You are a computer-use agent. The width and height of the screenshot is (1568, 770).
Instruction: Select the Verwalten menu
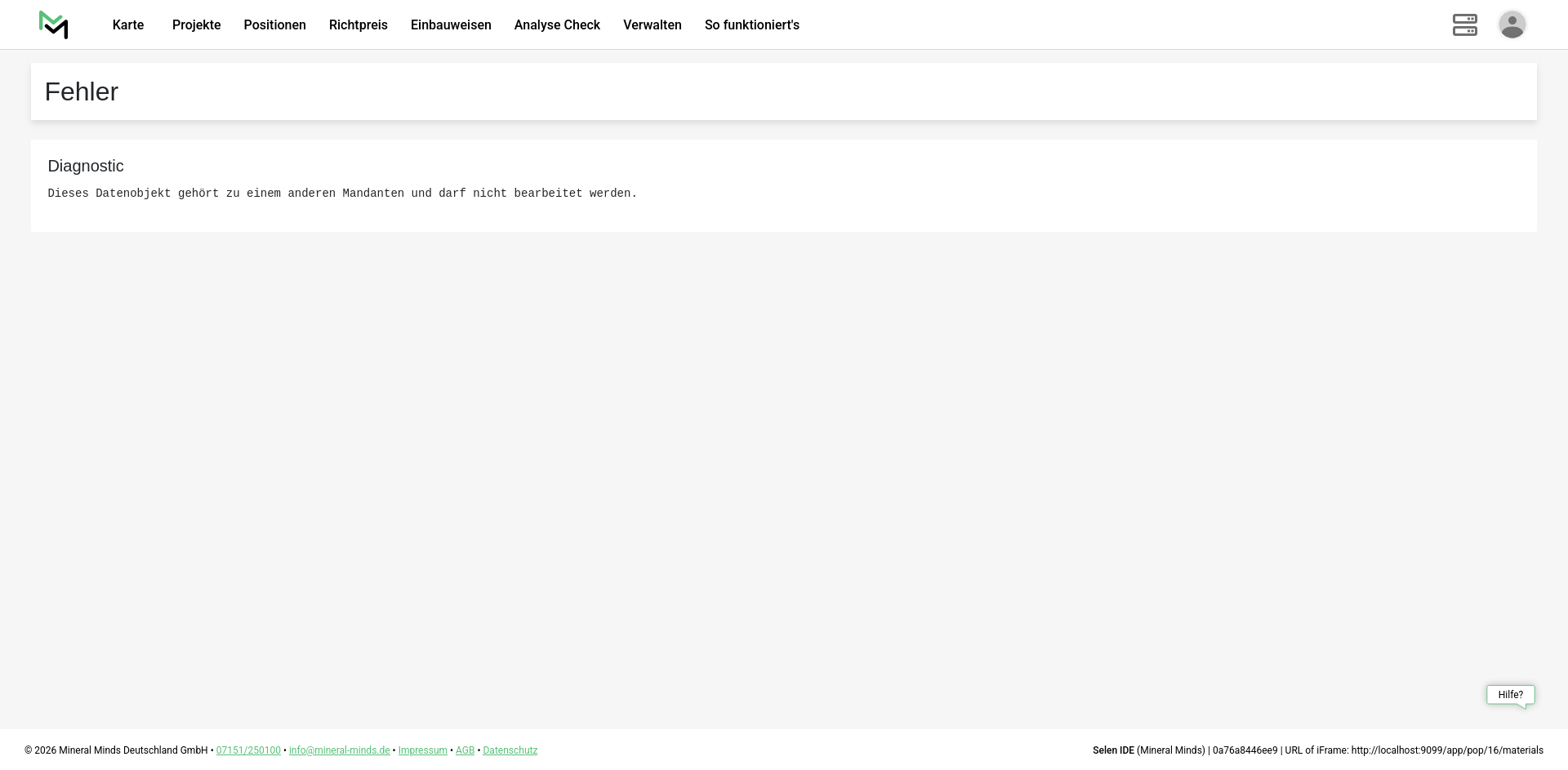tap(652, 25)
